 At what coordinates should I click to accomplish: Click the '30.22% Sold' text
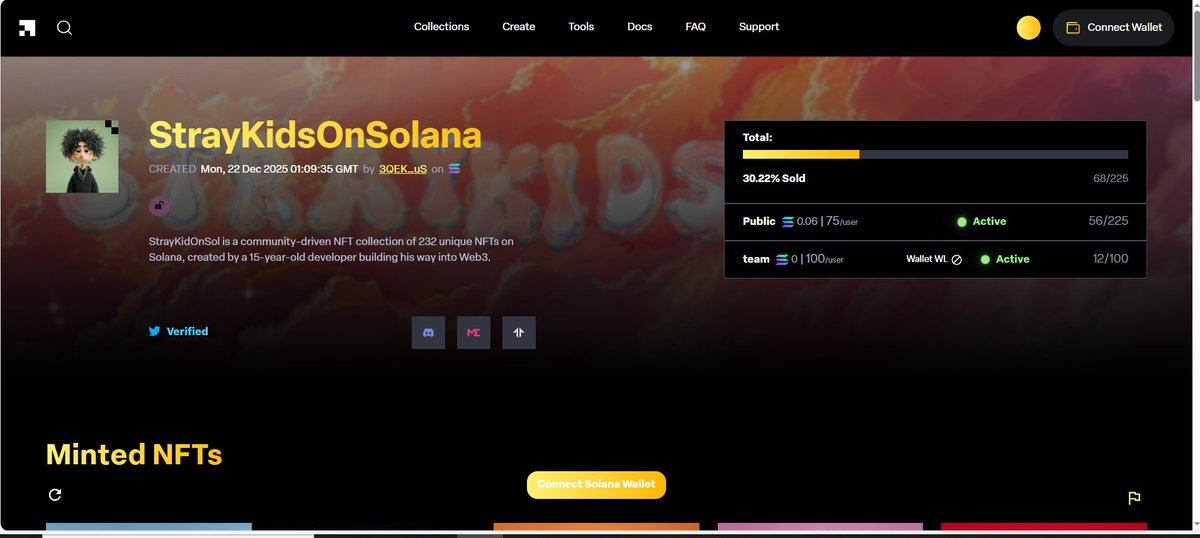[774, 178]
